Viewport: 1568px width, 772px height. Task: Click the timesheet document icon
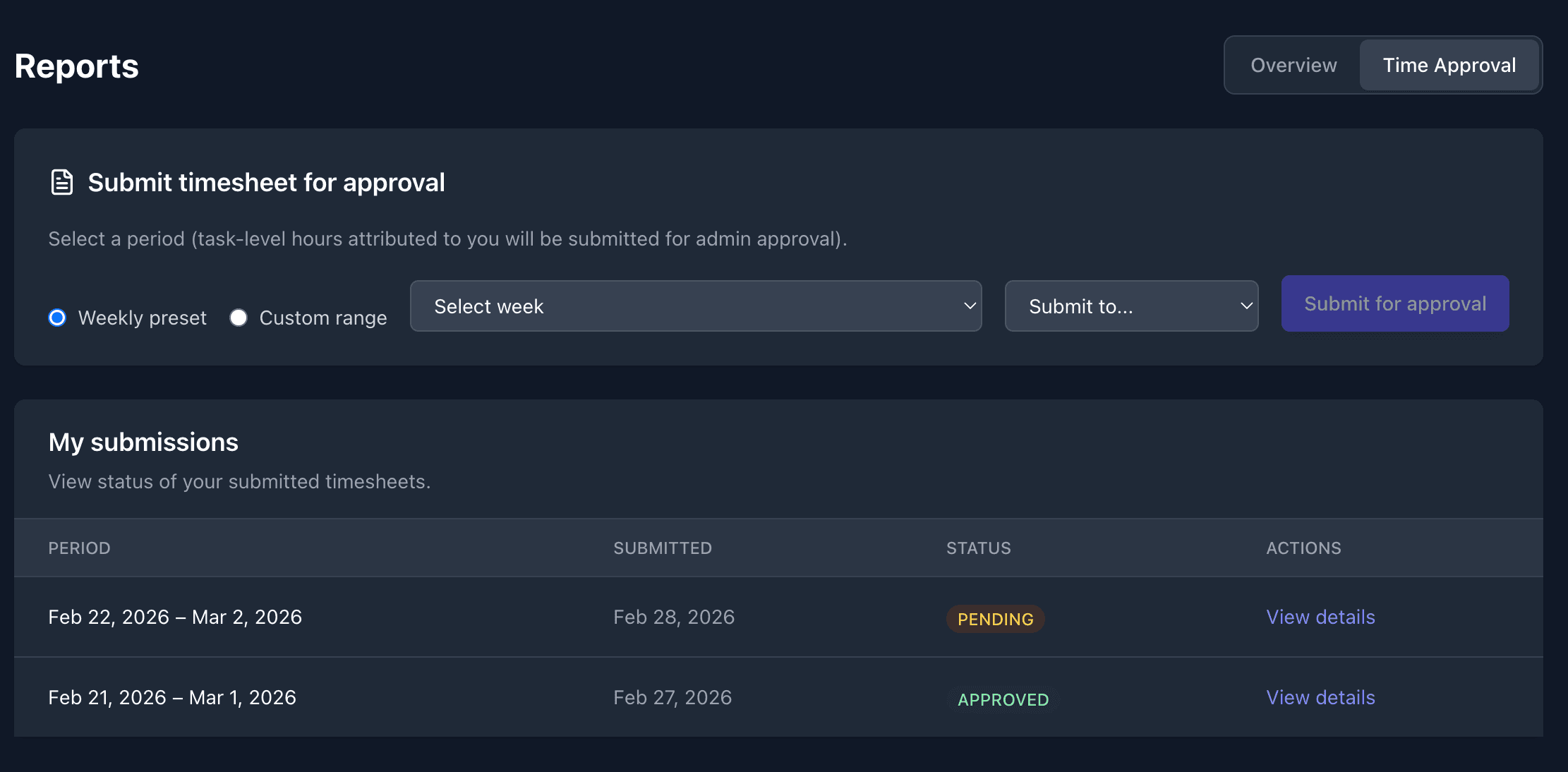(61, 181)
